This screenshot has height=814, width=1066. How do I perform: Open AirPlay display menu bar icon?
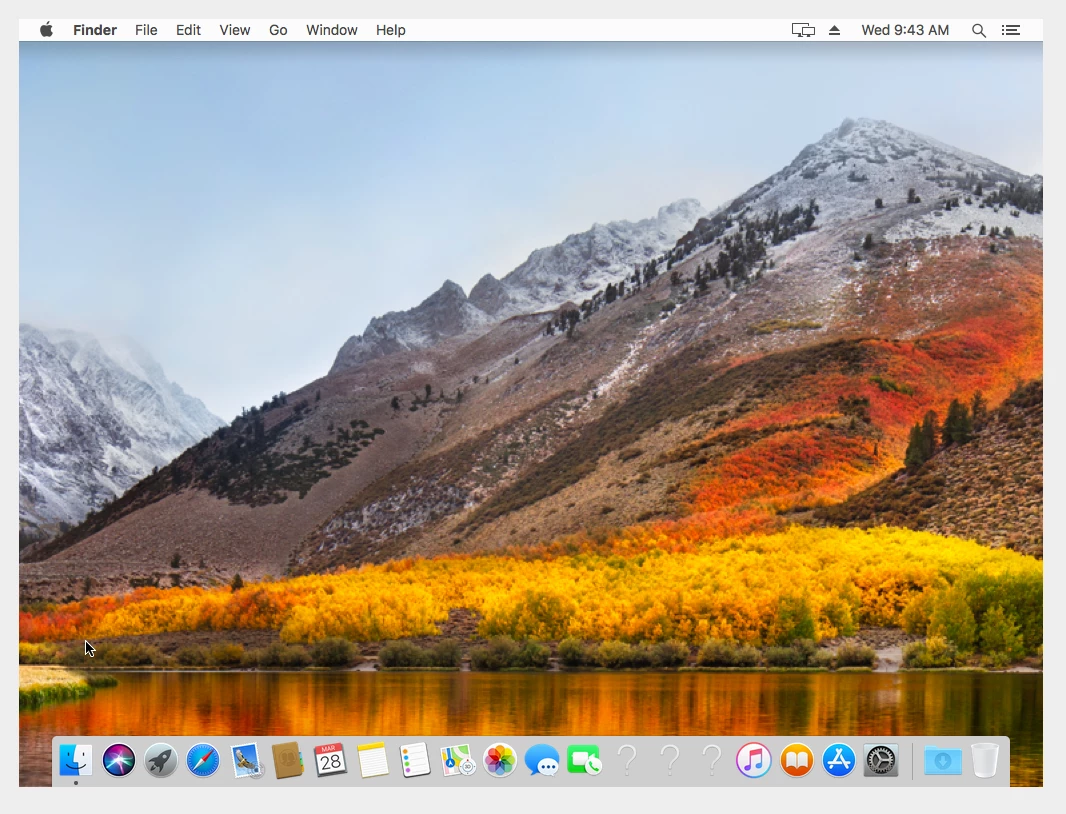point(803,30)
